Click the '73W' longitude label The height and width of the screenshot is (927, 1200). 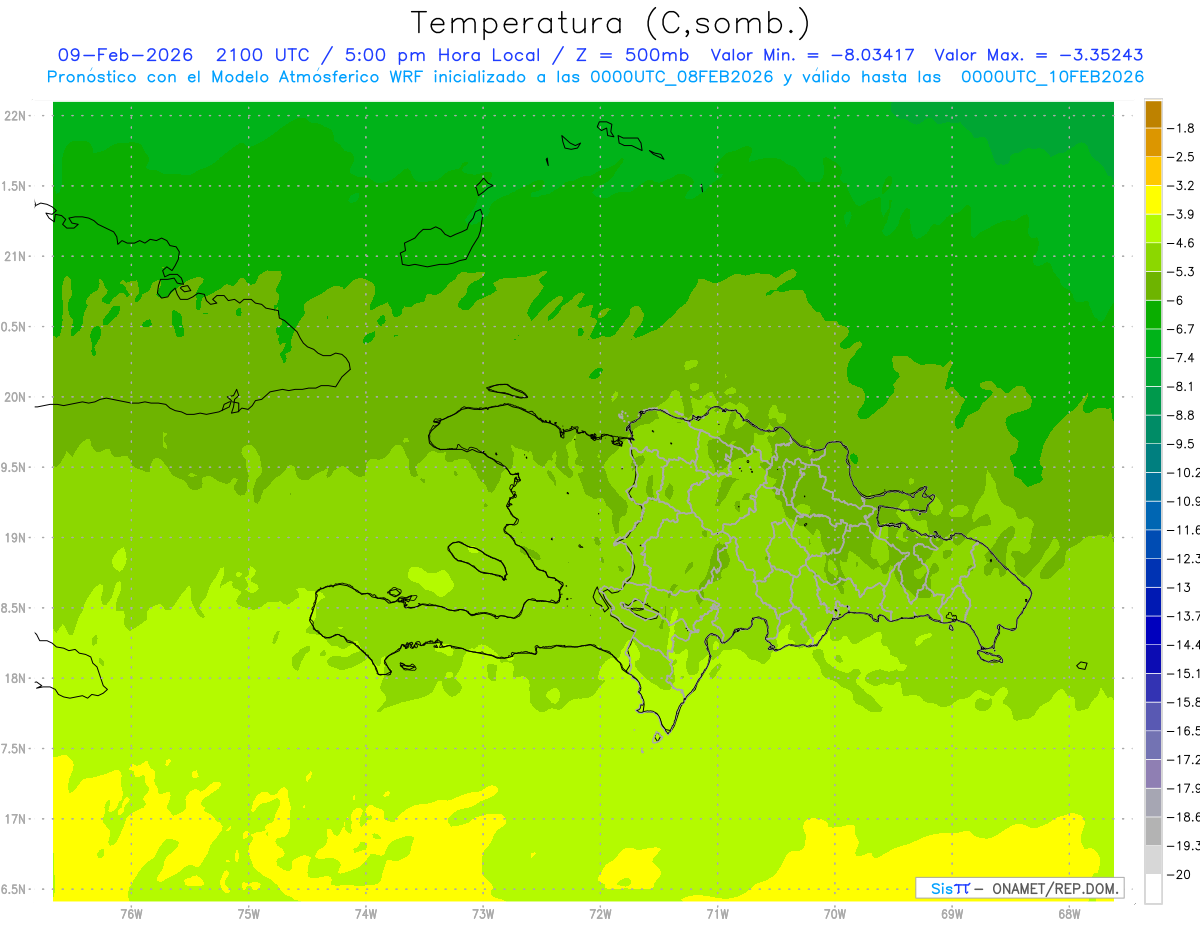[483, 913]
